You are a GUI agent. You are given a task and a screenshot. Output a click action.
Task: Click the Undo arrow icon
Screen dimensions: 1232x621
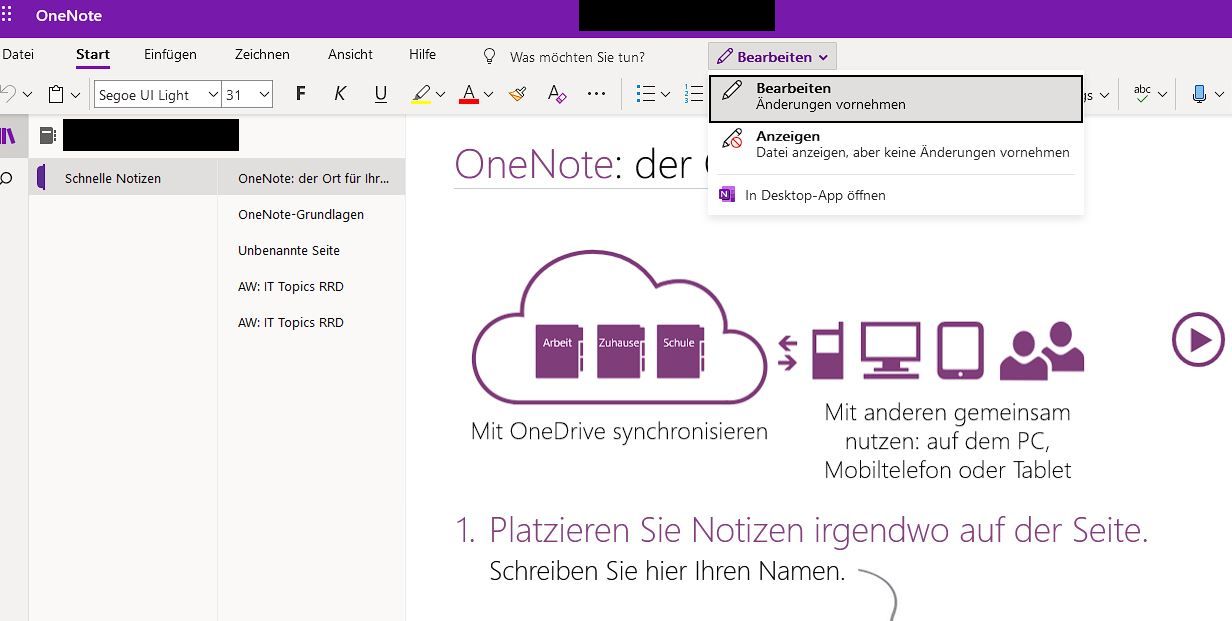(7, 94)
